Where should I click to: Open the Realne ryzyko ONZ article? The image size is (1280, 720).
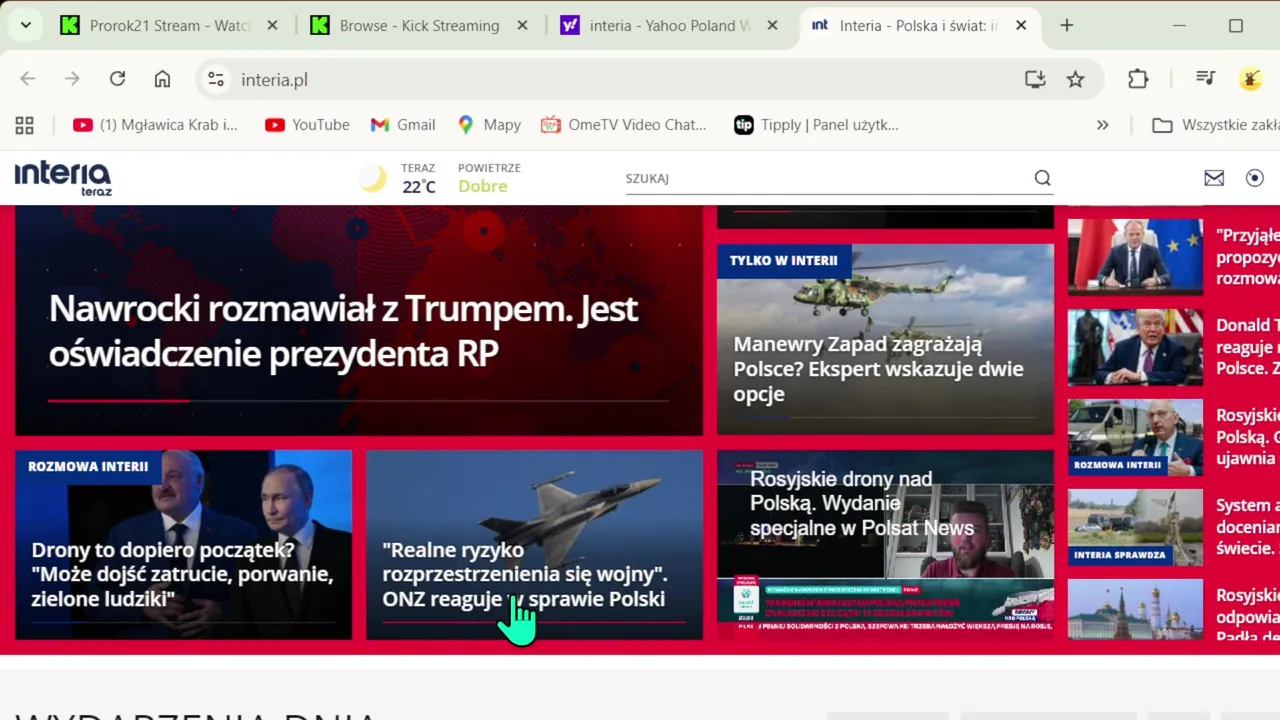coord(534,544)
